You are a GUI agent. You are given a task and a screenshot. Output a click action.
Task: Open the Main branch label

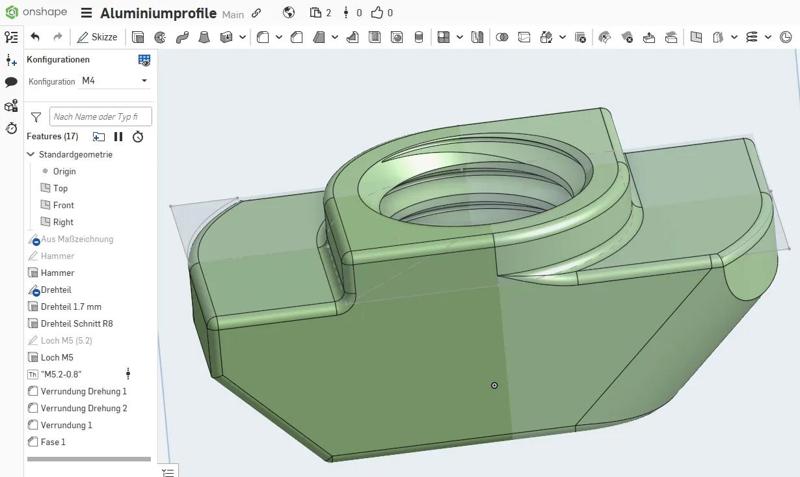(x=233, y=15)
